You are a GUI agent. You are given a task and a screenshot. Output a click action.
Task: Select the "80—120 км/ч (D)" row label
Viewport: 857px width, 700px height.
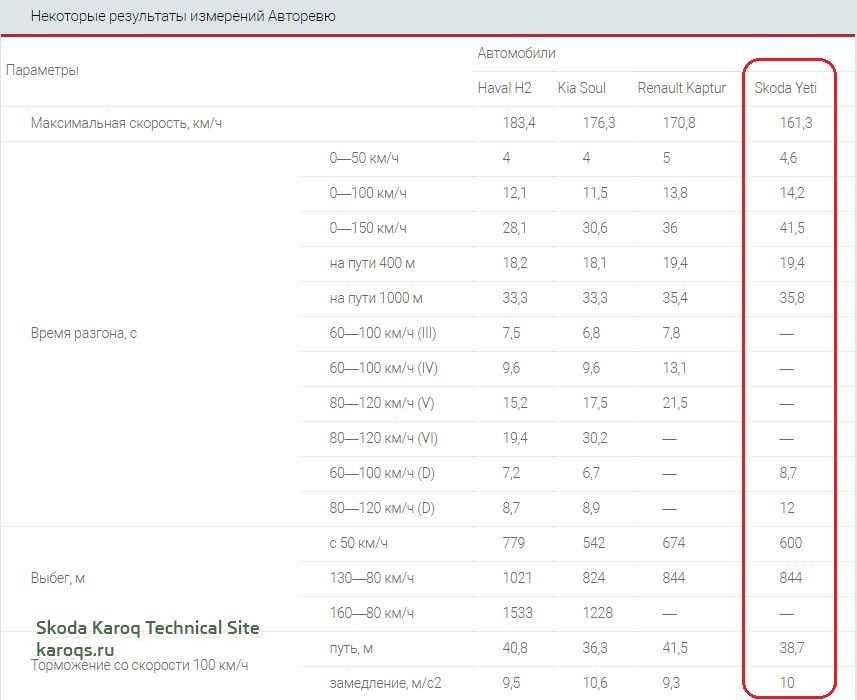click(382, 508)
